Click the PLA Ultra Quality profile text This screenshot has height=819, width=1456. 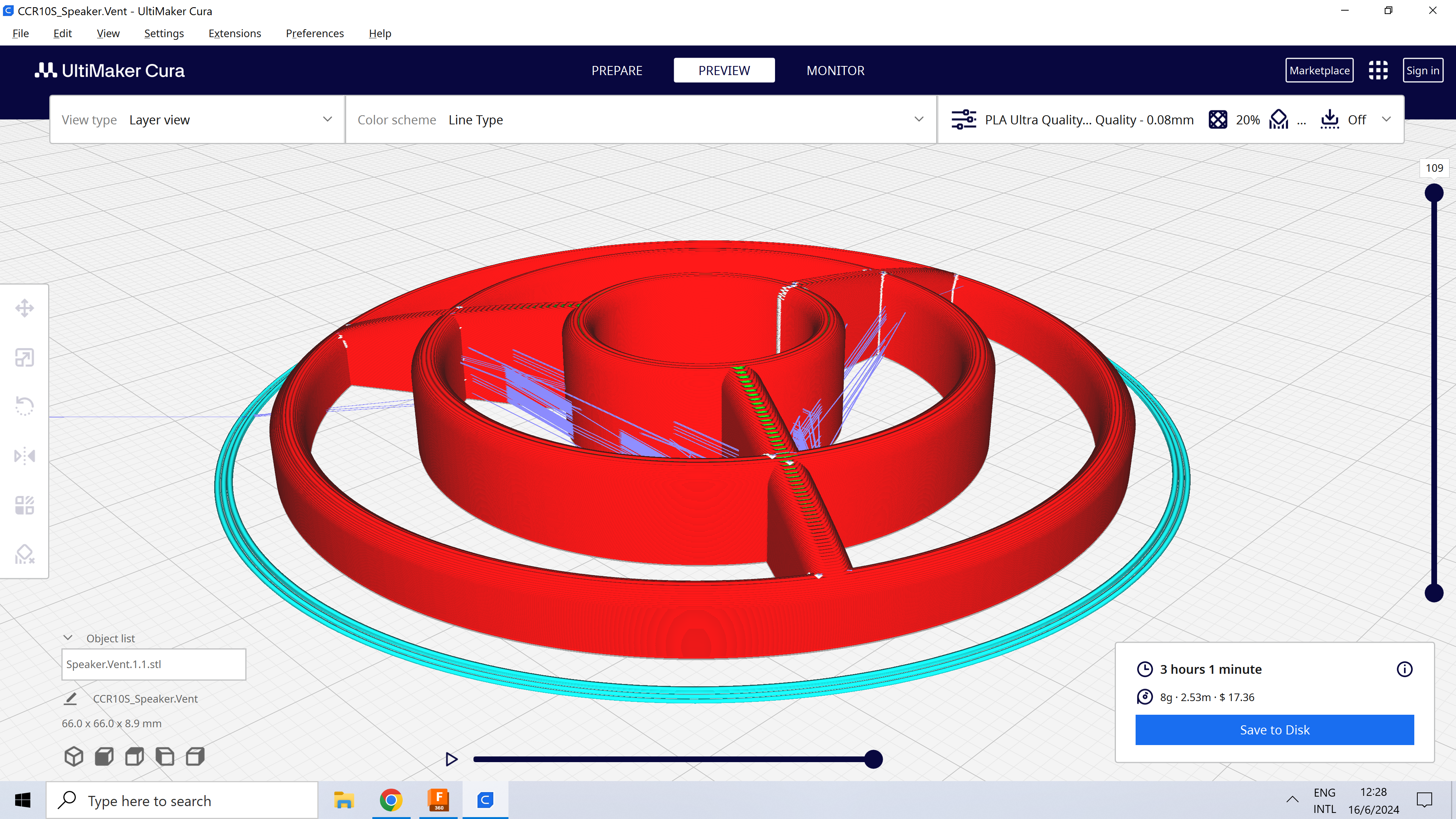1089,119
